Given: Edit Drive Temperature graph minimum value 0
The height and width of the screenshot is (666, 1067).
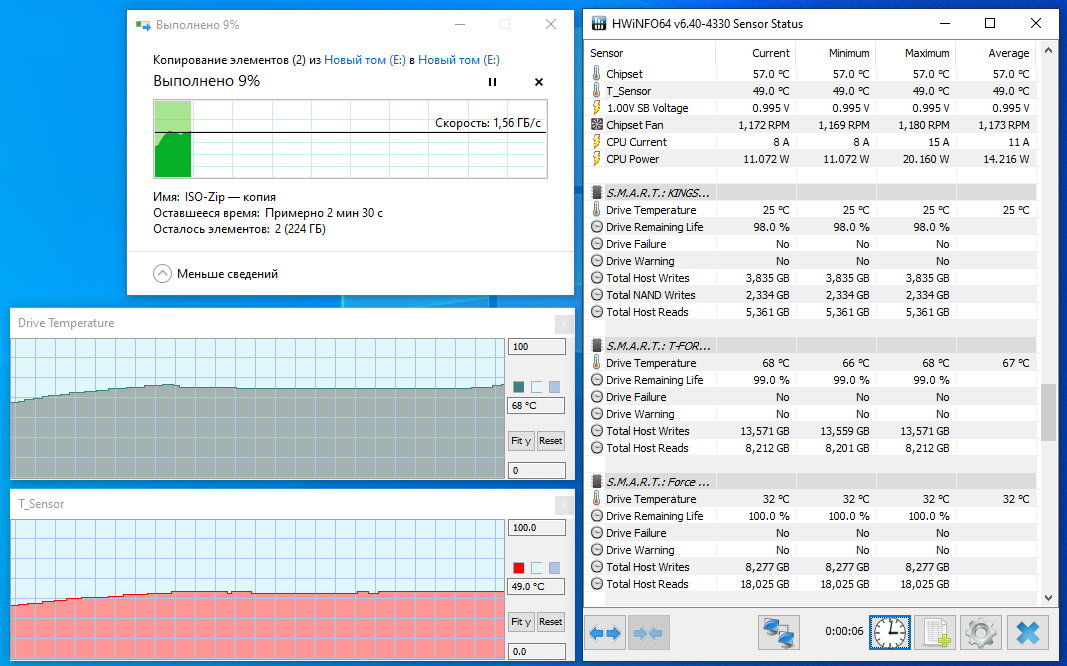Looking at the screenshot, I should (x=536, y=470).
